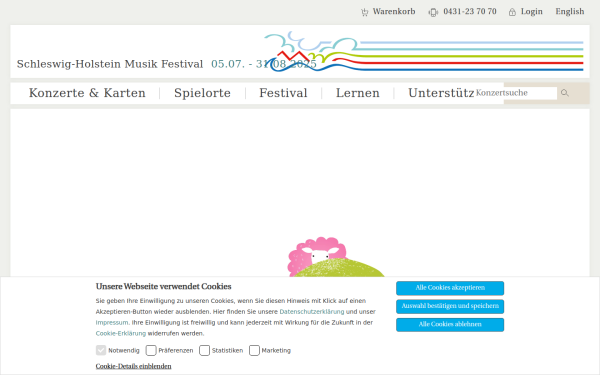Expand Cookie-Details einblenden
Screen dimensions: 600x375
(134, 366)
